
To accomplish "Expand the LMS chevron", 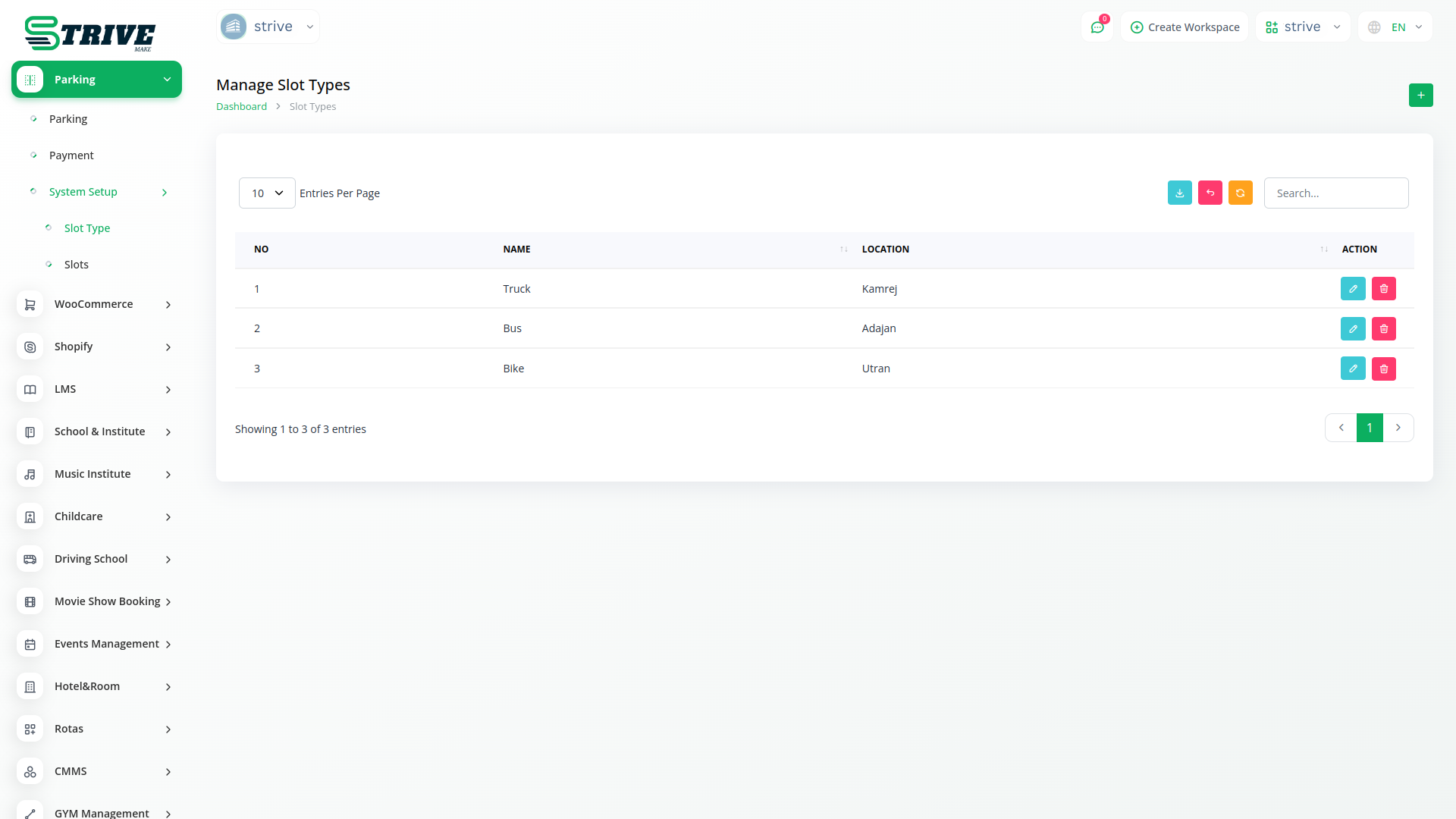I will tap(168, 390).
